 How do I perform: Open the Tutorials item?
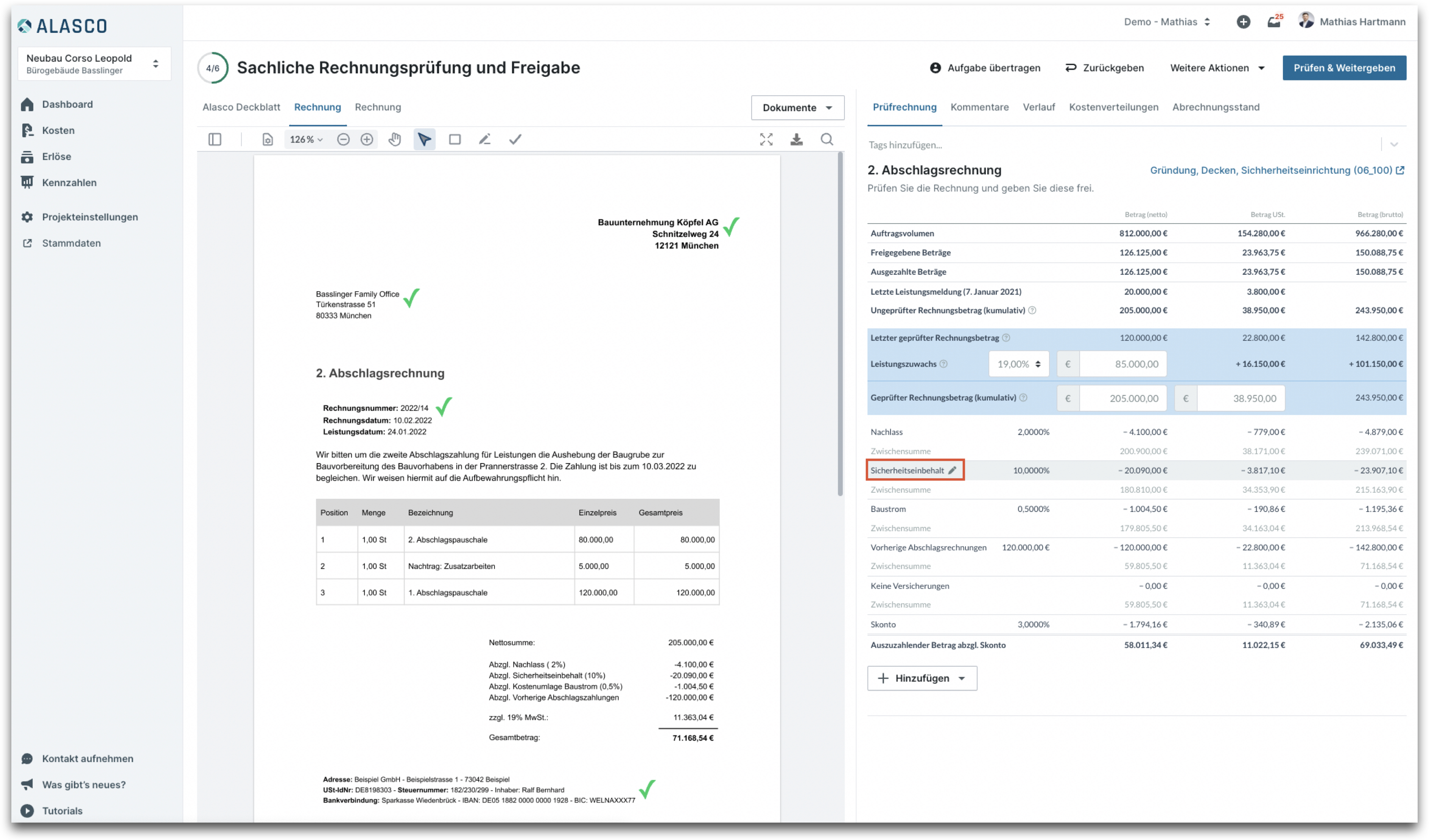pyautogui.click(x=51, y=810)
